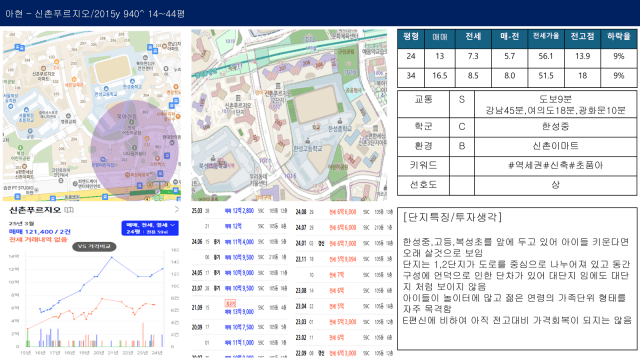This screenshot has height=360, width=640.
Task: Select the 신촌푸르지오 chart heading
Action: point(35,210)
